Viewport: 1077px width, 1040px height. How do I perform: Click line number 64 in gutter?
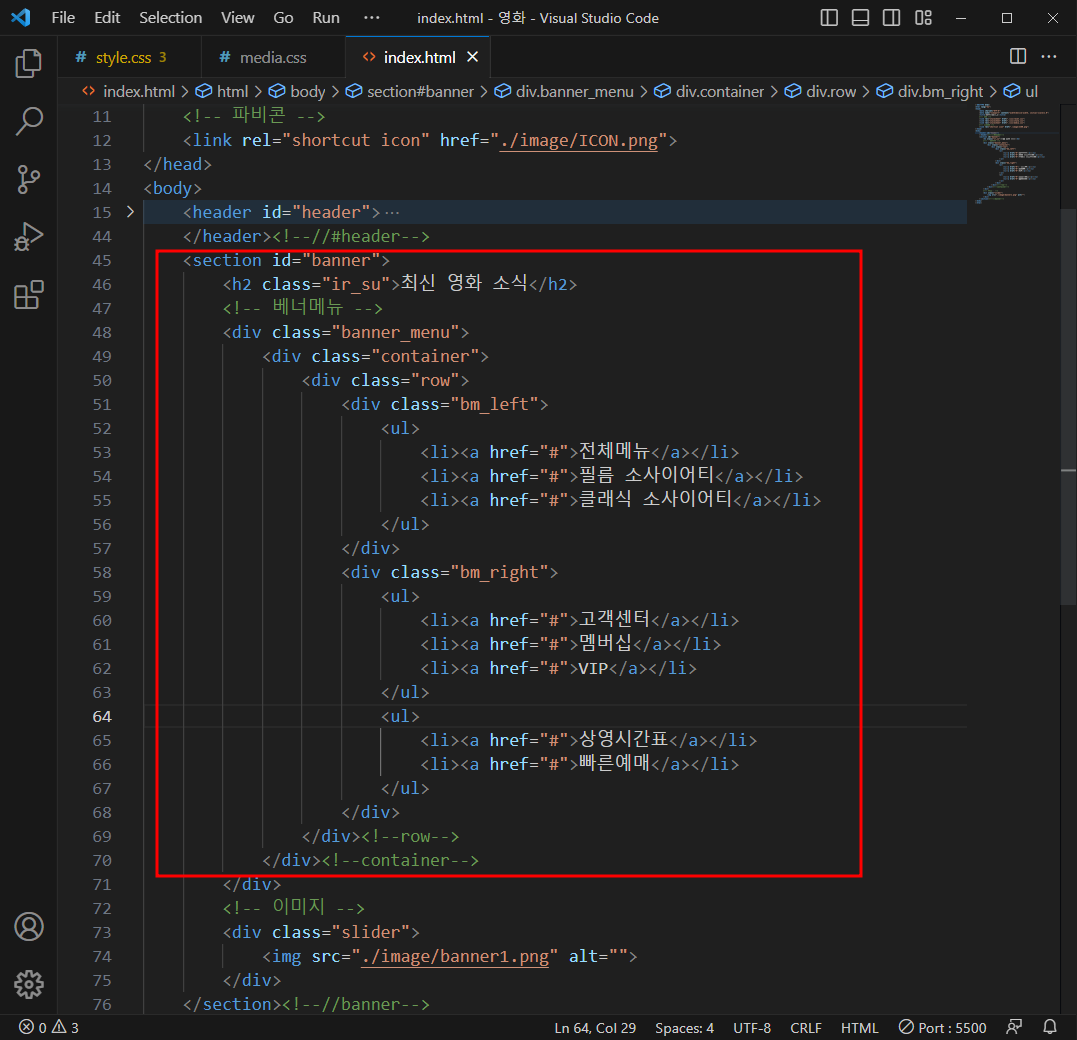point(102,716)
